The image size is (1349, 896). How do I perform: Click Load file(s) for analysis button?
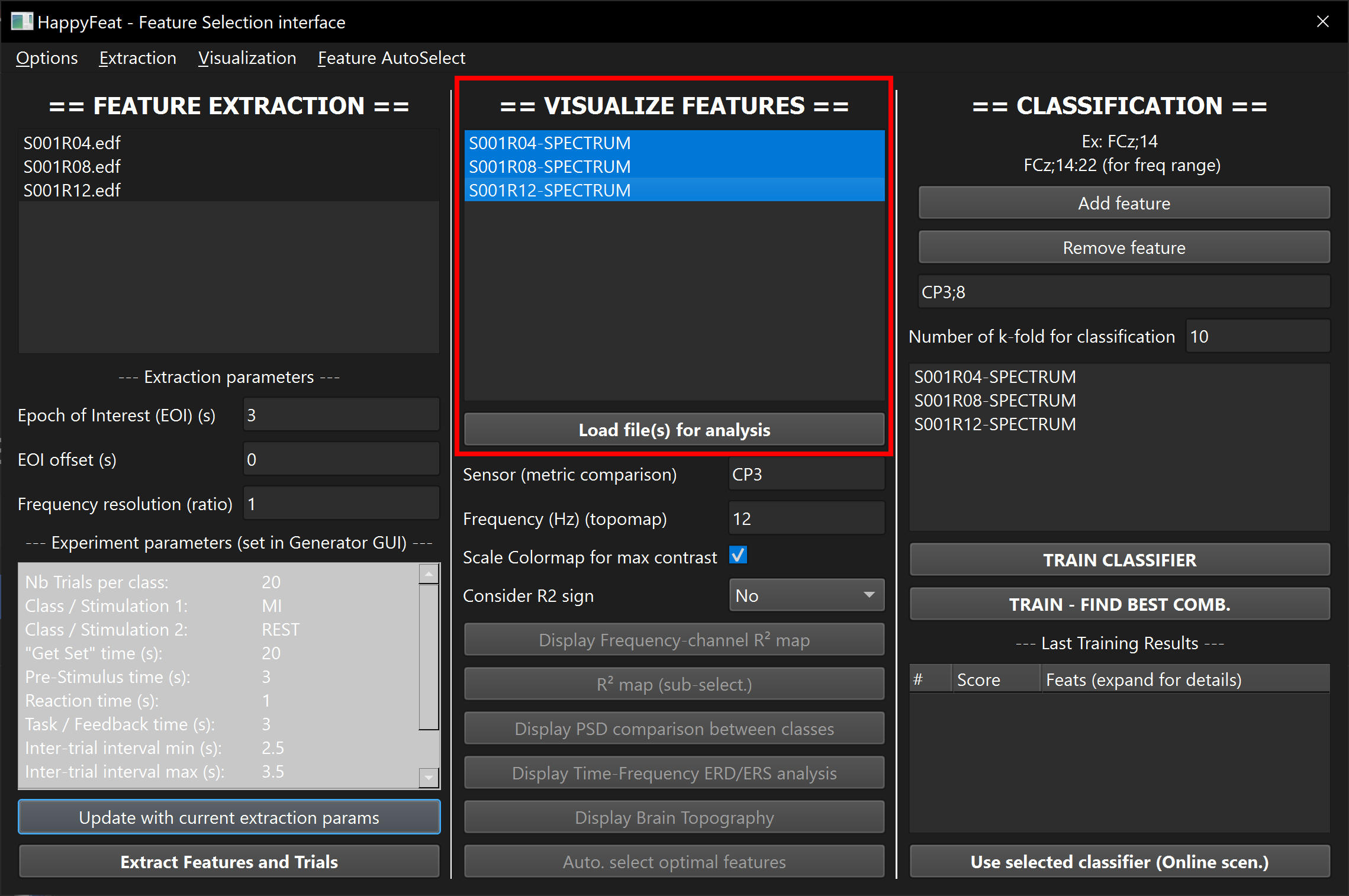tap(674, 430)
